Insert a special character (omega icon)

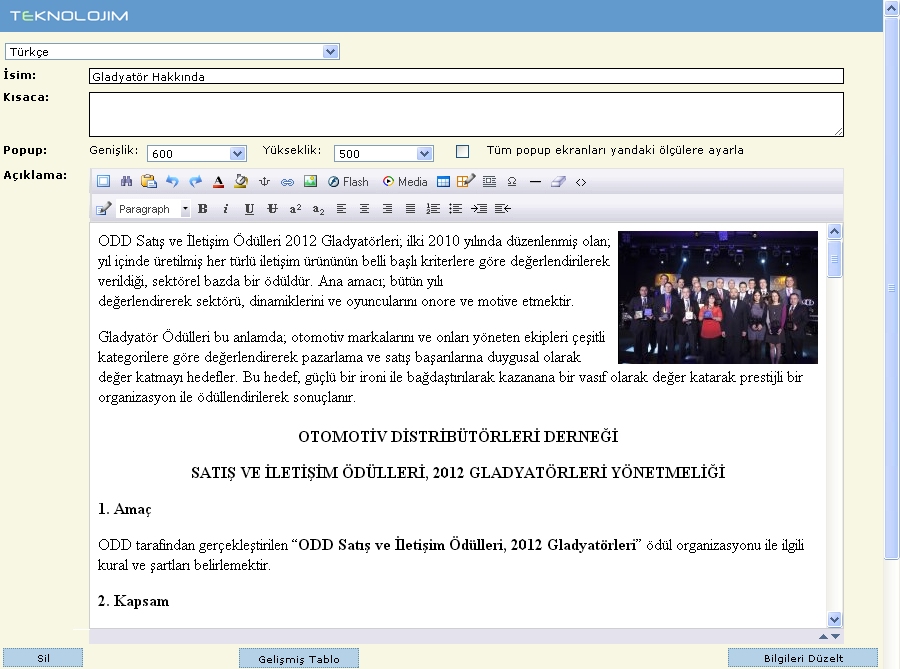(512, 182)
